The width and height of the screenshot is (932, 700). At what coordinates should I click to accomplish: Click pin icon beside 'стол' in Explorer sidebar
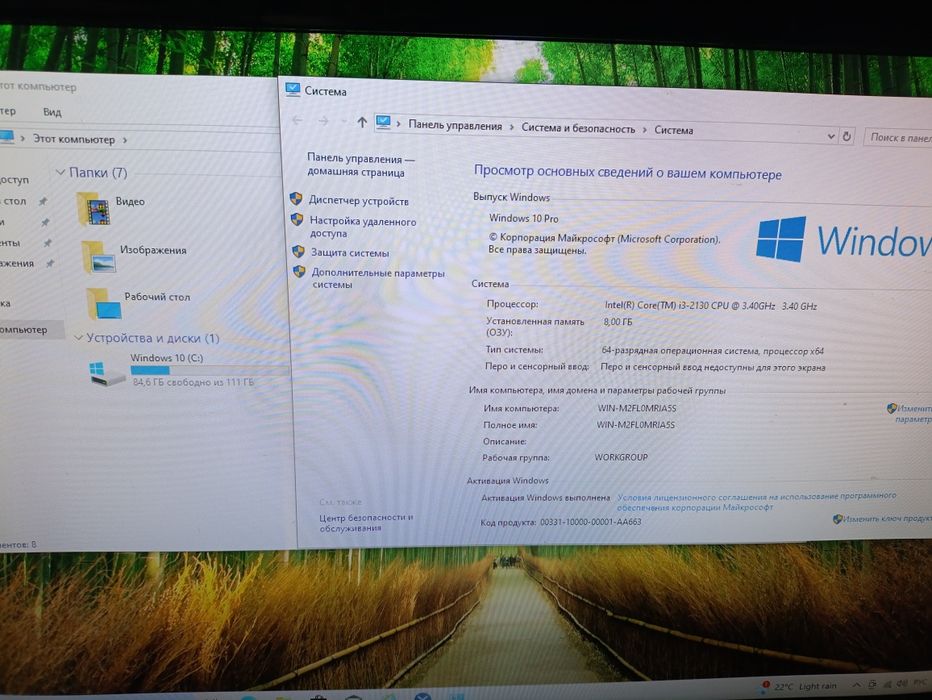[x=43, y=201]
